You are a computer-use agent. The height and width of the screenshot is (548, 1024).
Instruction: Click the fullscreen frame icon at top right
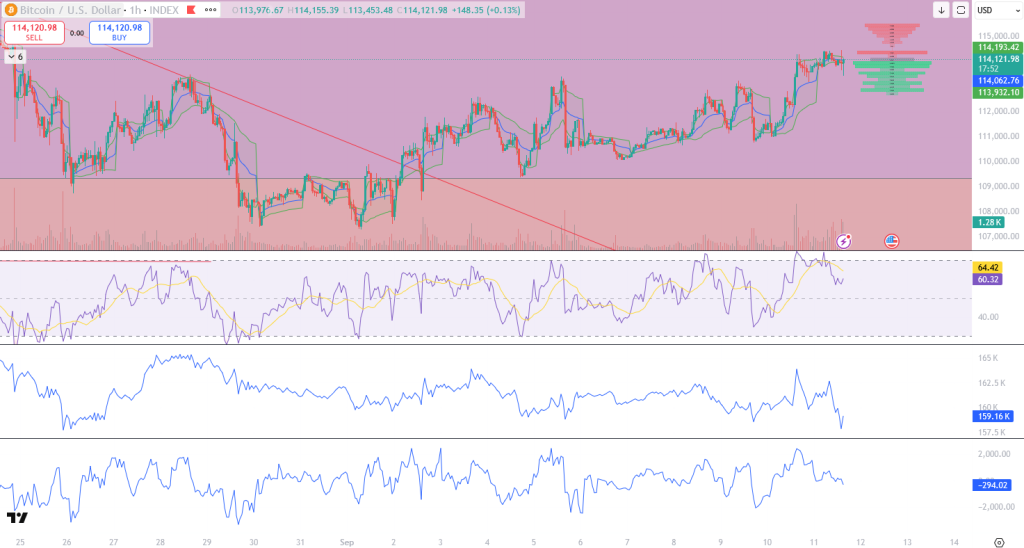961,10
